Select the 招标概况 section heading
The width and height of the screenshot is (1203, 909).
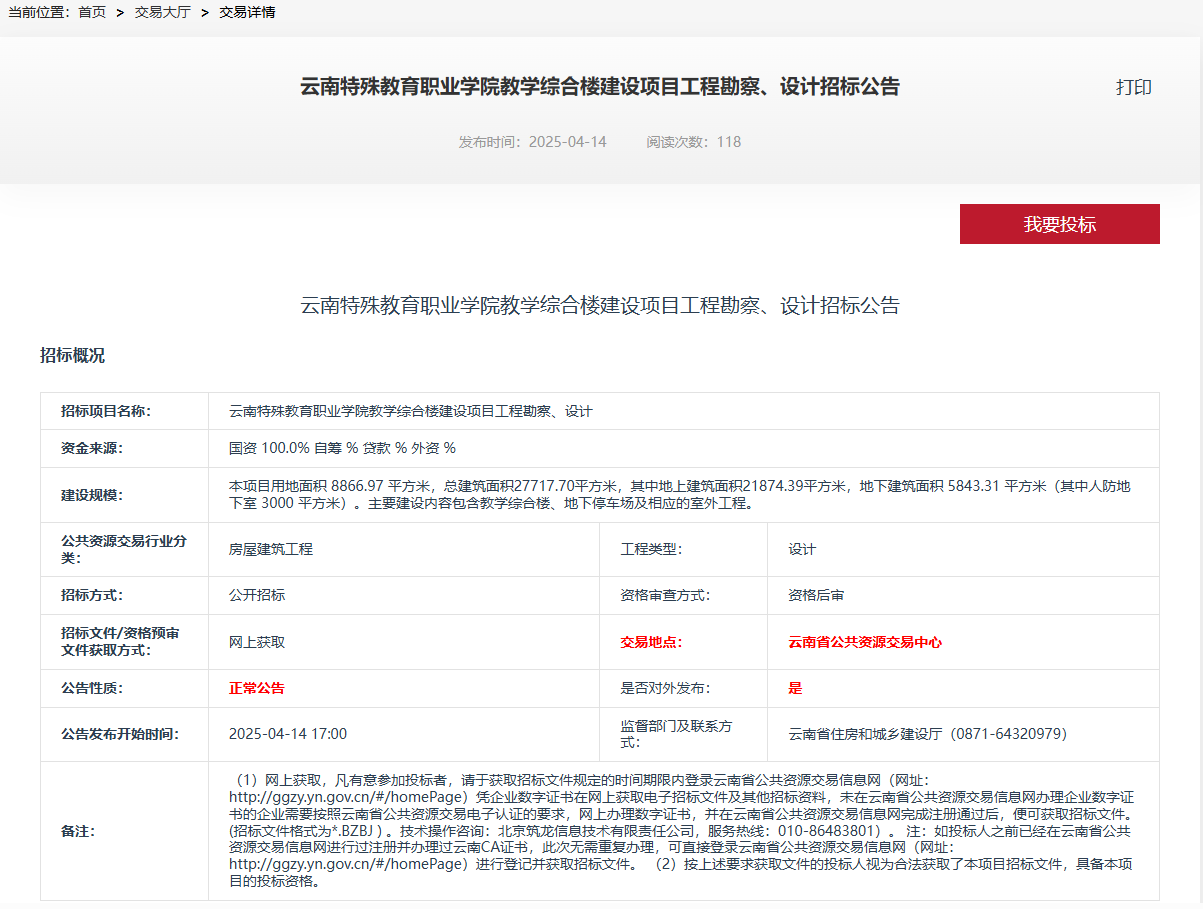click(72, 356)
